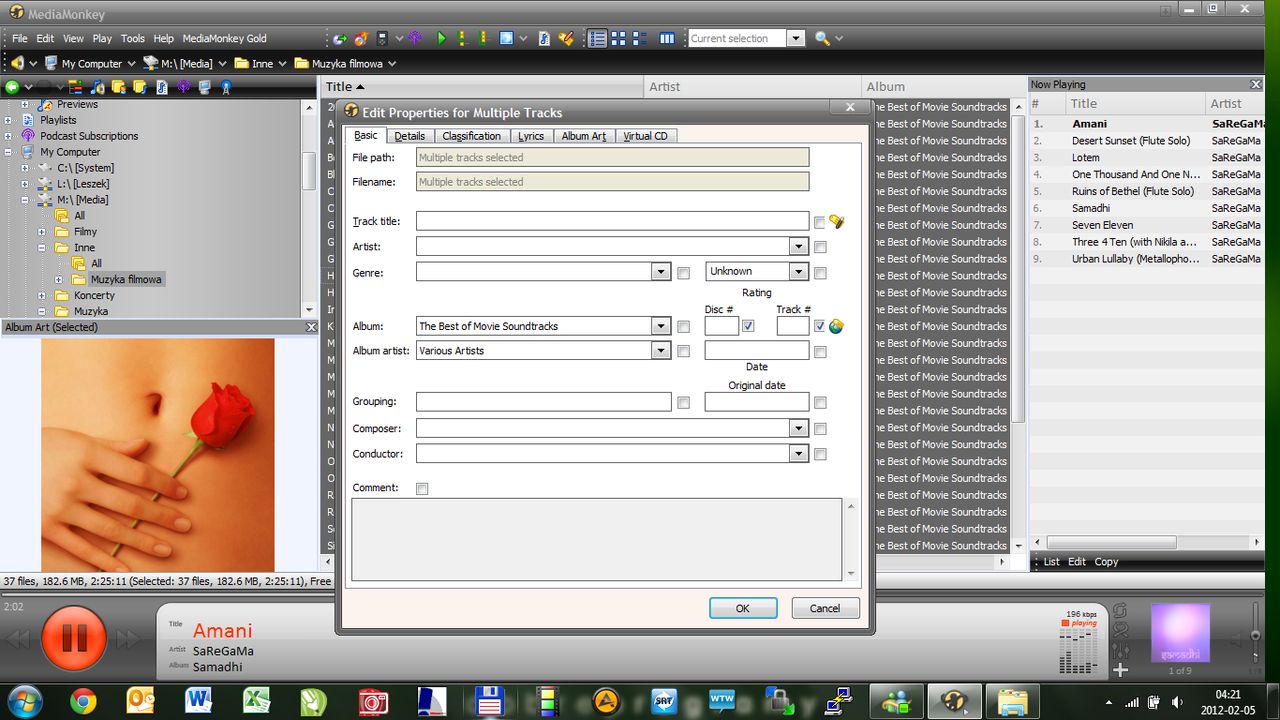The image size is (1280, 720).
Task: Switch to album art grid view icon
Action: click(x=618, y=38)
